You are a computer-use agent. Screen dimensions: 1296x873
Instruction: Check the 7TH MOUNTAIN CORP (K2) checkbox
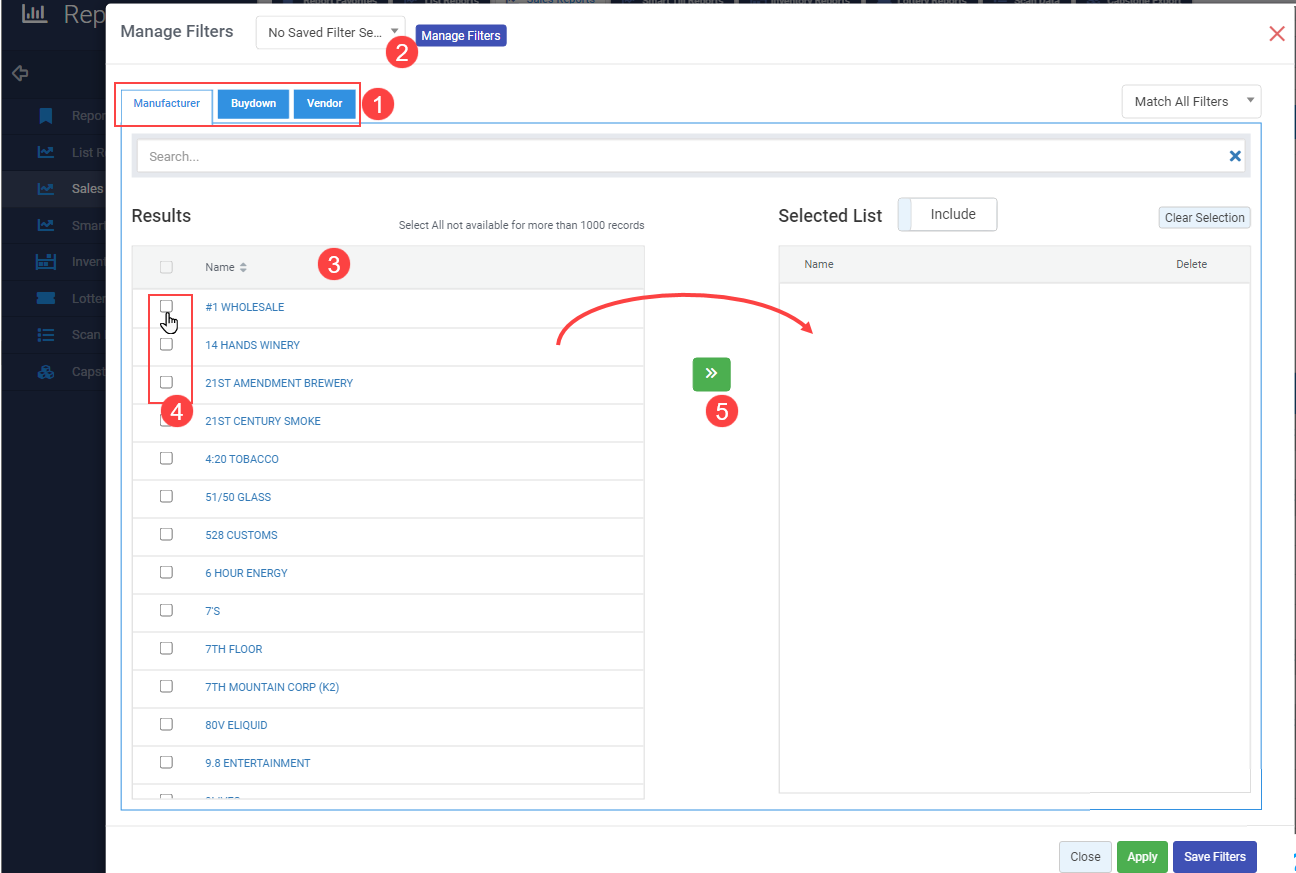tap(166, 686)
